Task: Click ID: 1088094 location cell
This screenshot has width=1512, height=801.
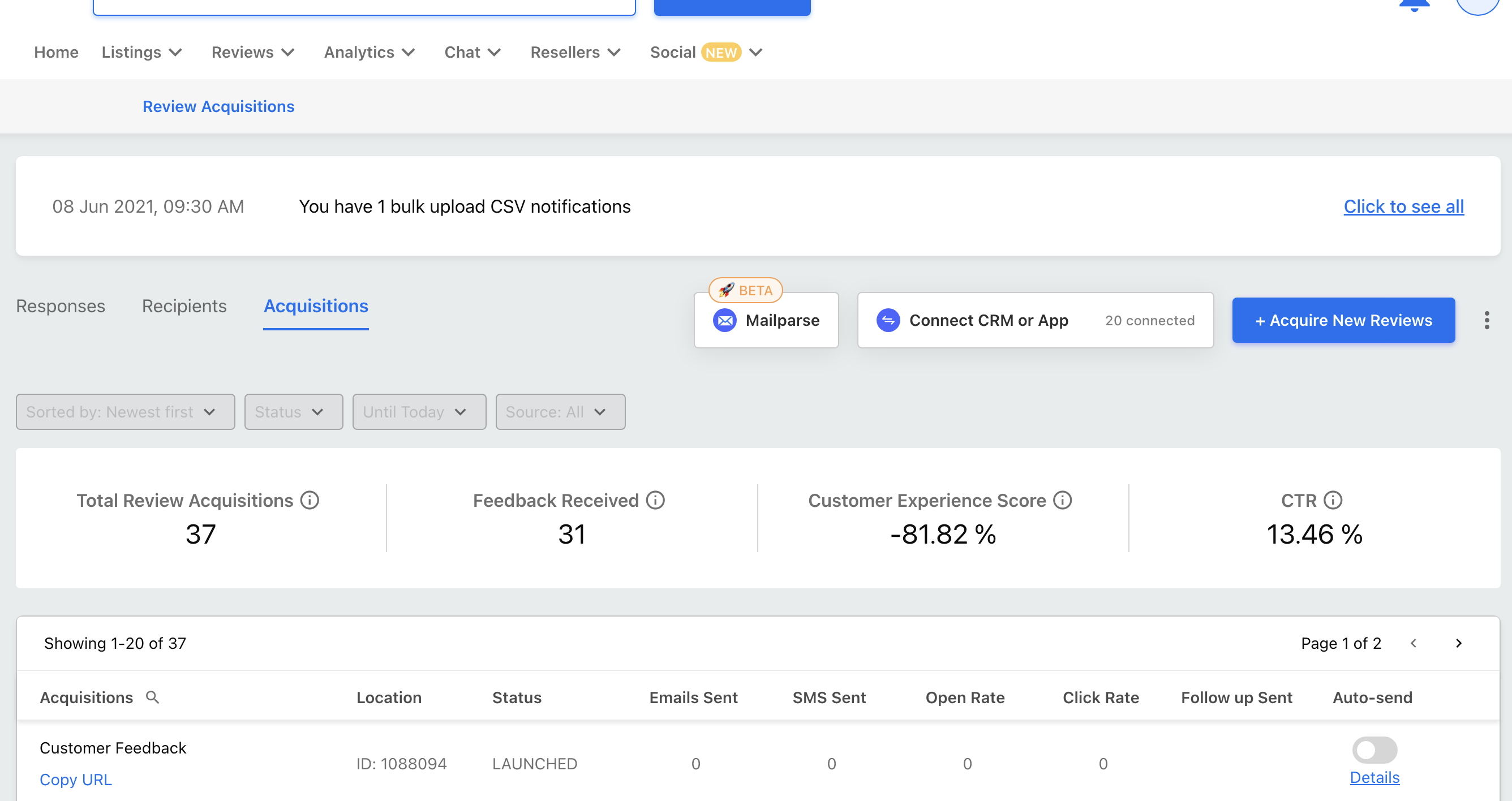Action: 401,764
